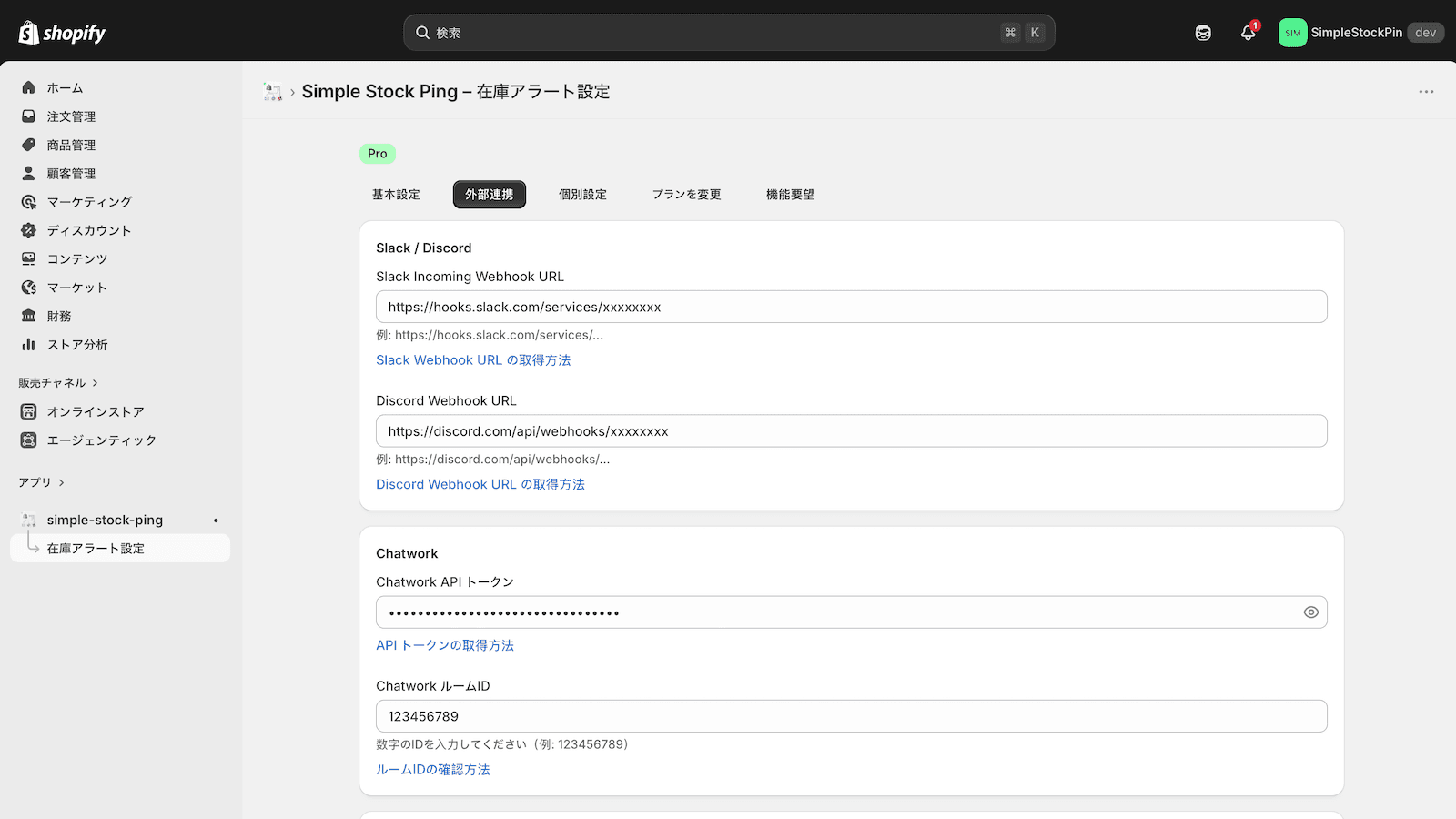Screen dimensions: 1456x819
Task: Click the ディスカウント discount icon
Action: click(x=29, y=230)
